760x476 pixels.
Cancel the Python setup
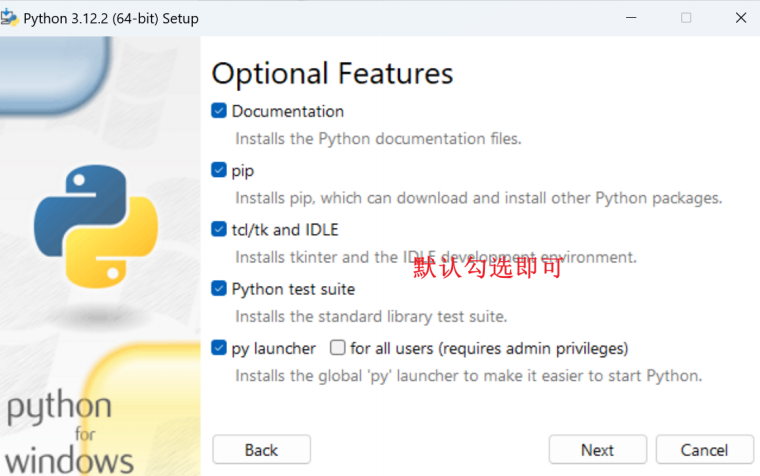tap(705, 450)
